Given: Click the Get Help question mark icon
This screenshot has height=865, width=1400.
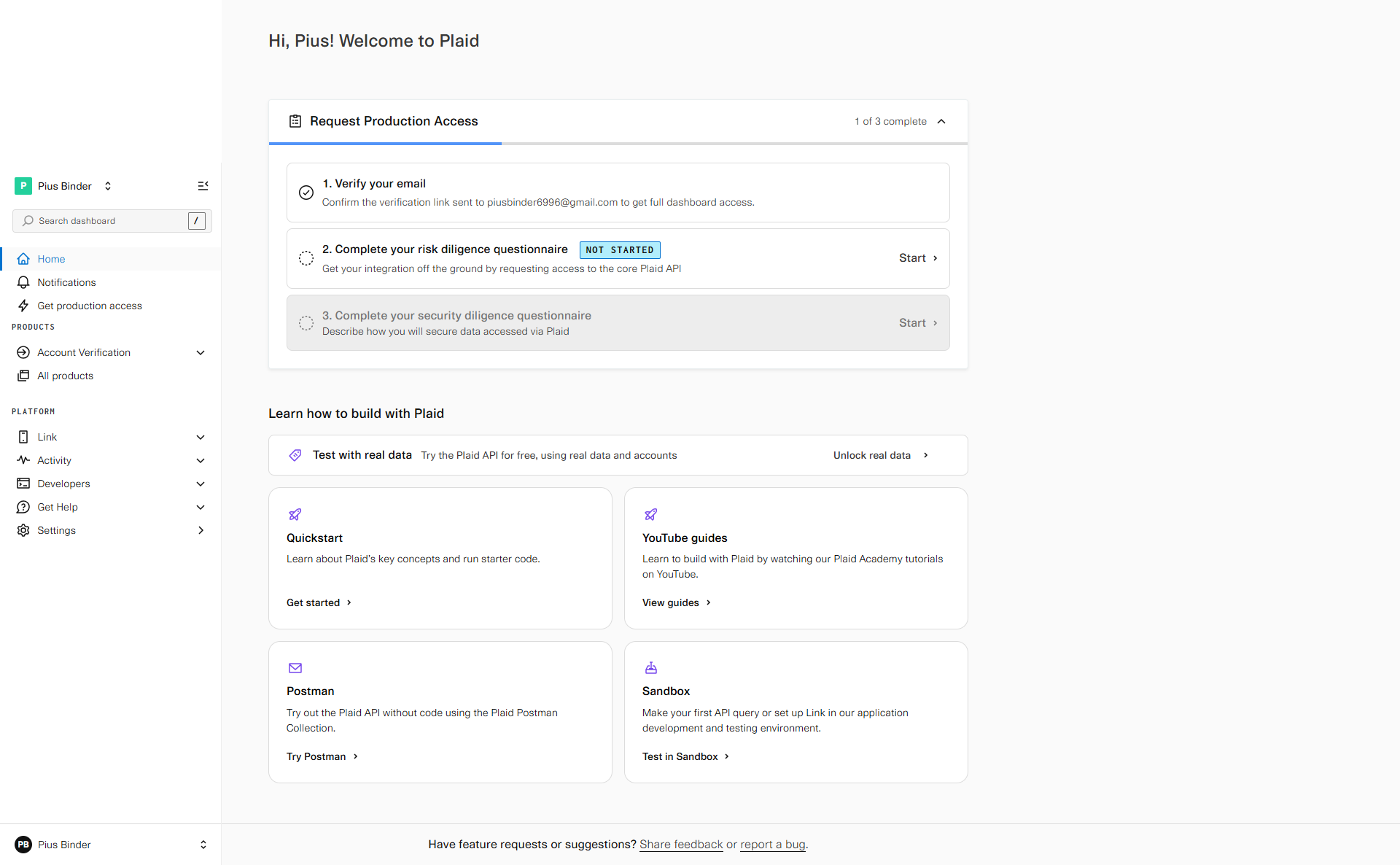Looking at the screenshot, I should click(23, 507).
